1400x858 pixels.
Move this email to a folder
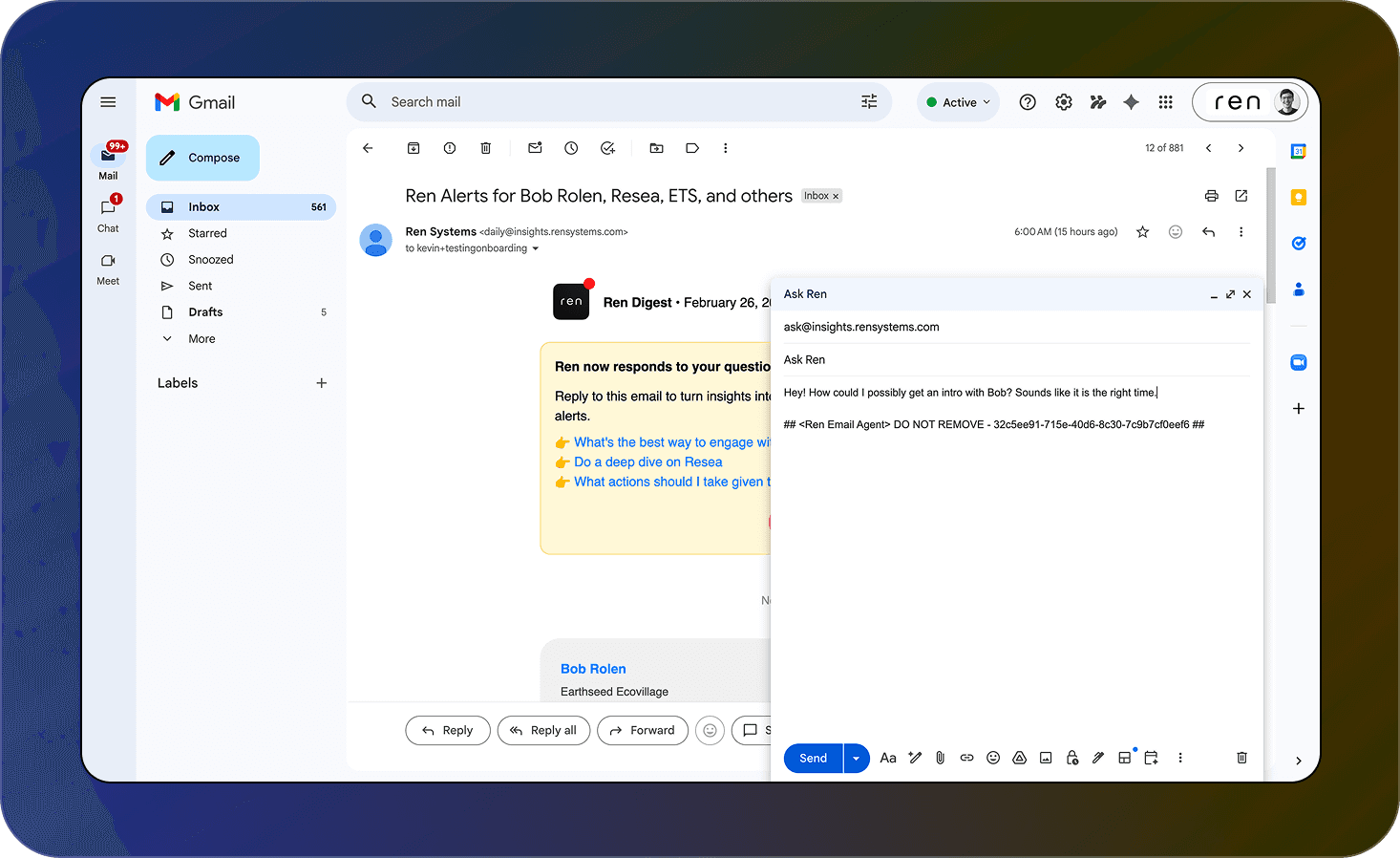coord(656,148)
